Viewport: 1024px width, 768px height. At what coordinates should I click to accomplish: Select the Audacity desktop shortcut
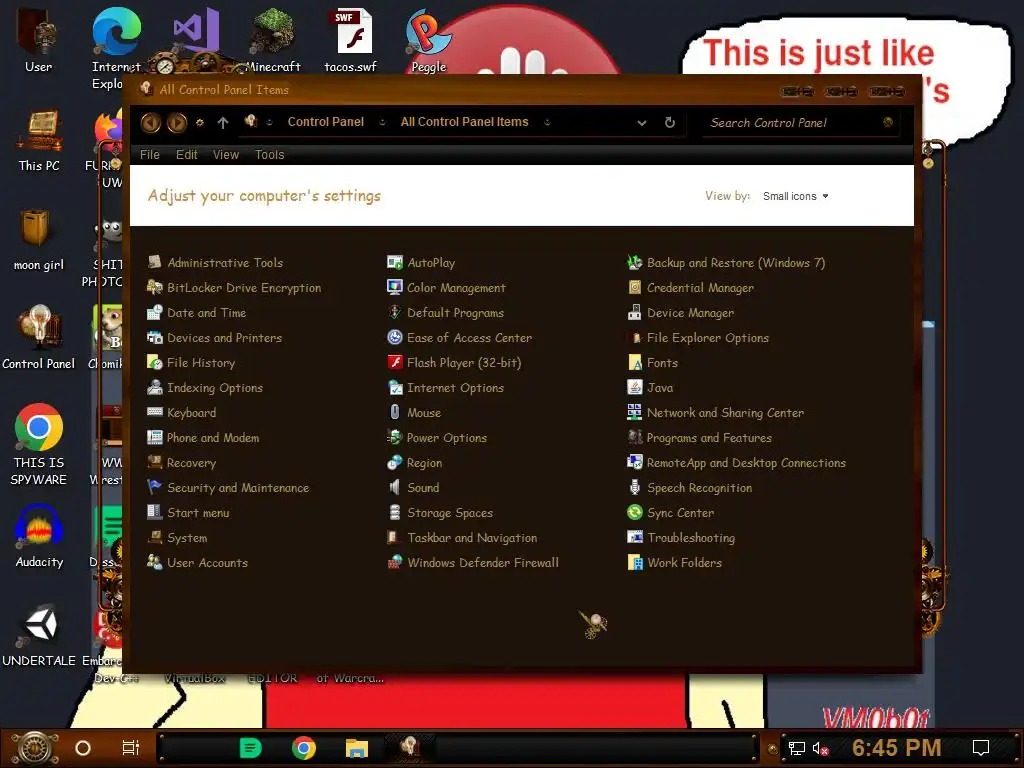tap(39, 537)
